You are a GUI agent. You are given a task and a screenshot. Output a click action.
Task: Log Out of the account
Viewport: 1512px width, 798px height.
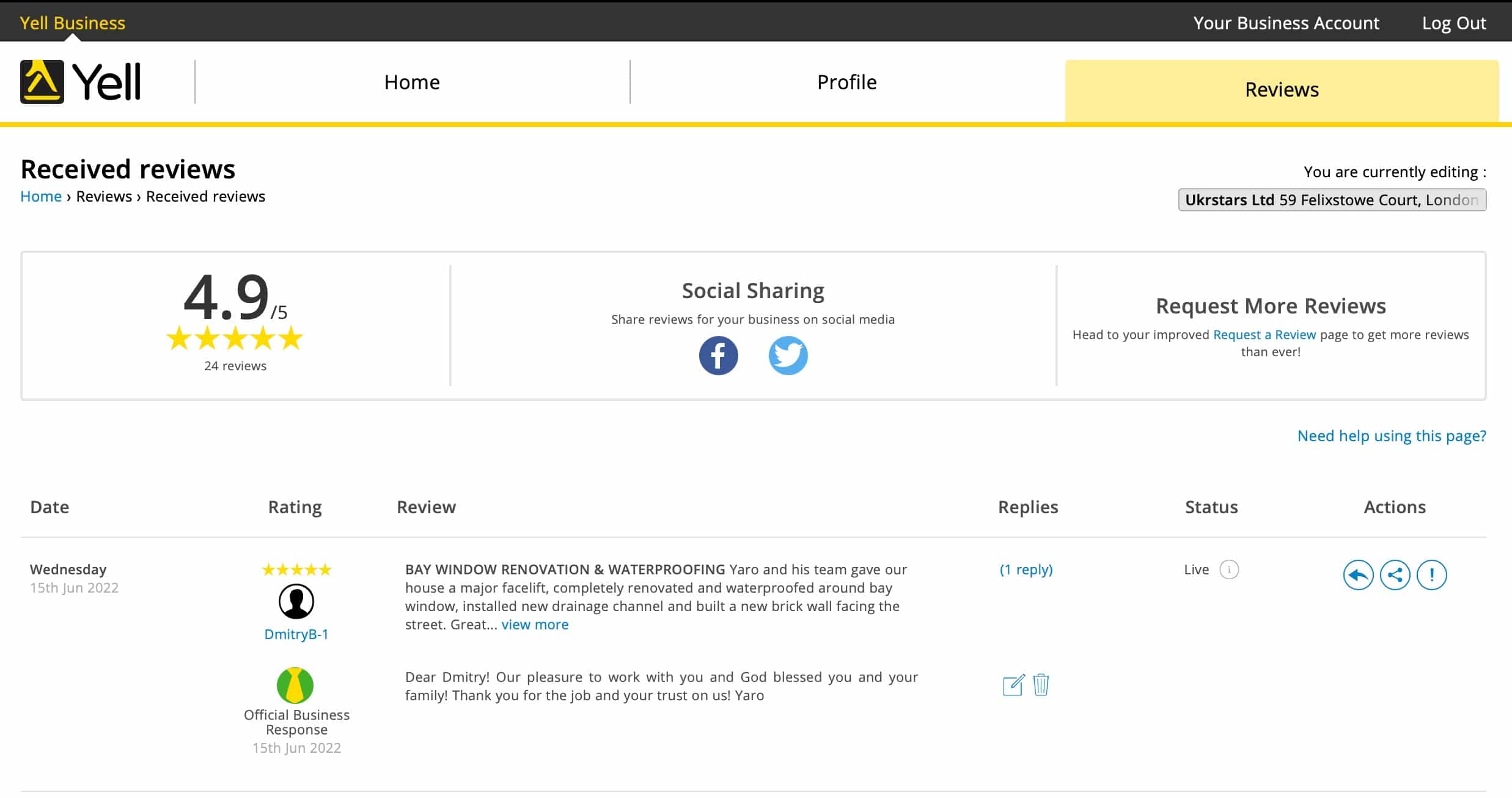tap(1453, 23)
